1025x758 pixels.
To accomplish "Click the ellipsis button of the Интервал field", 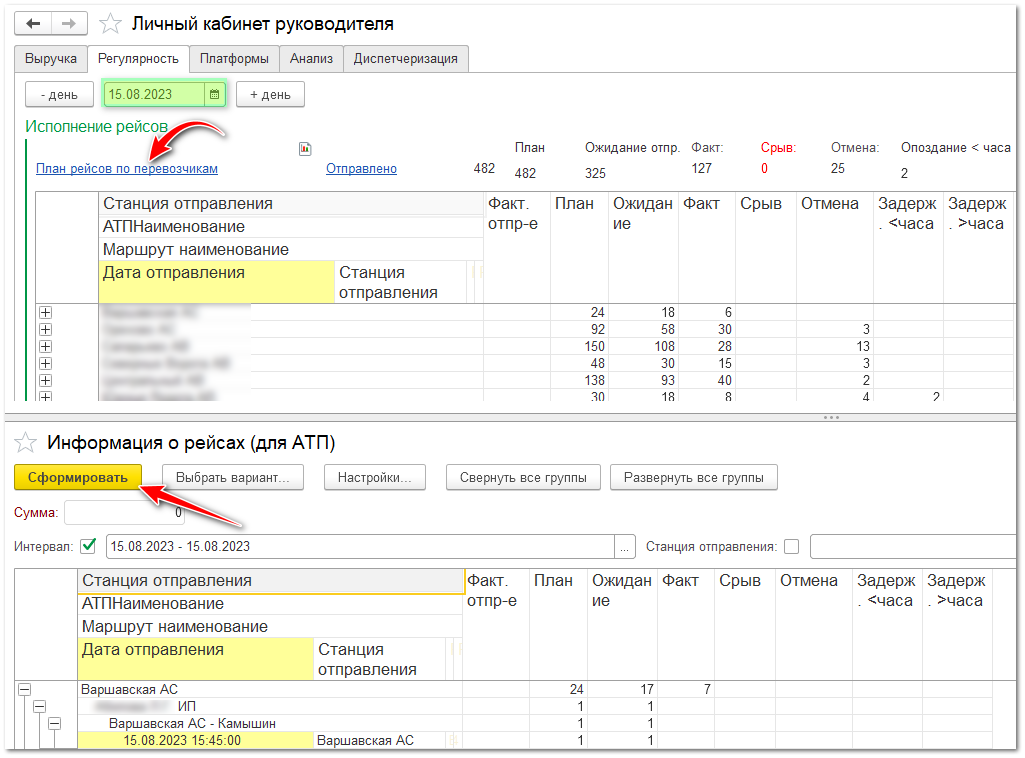I will coord(626,547).
